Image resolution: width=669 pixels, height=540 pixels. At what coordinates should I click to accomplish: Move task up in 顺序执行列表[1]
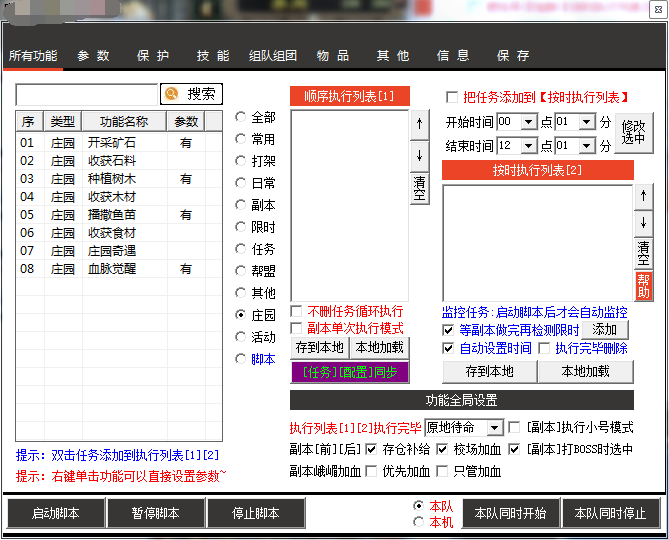(419, 124)
